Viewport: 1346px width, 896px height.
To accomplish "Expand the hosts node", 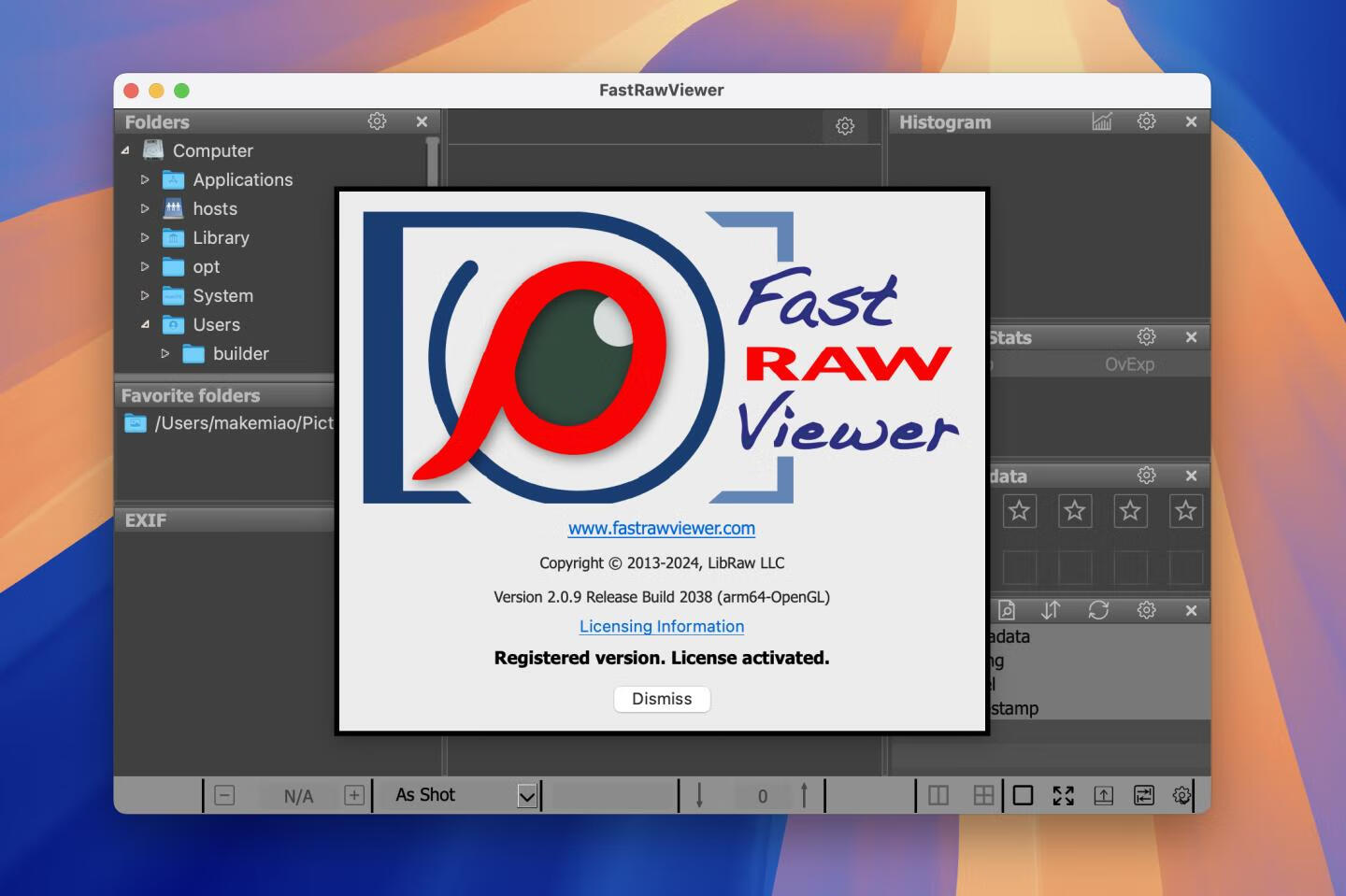I will pyautogui.click(x=145, y=208).
